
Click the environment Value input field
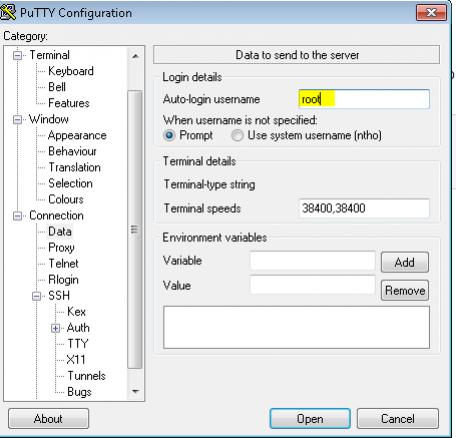313,285
